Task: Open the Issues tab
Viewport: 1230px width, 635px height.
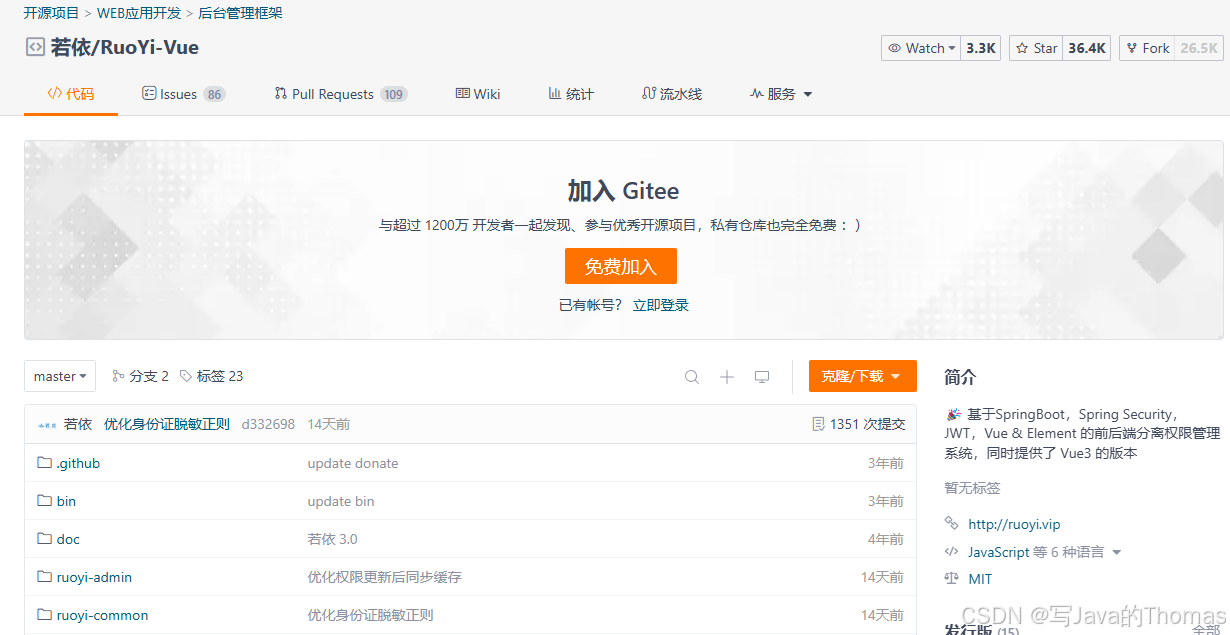Action: pyautogui.click(x=184, y=94)
